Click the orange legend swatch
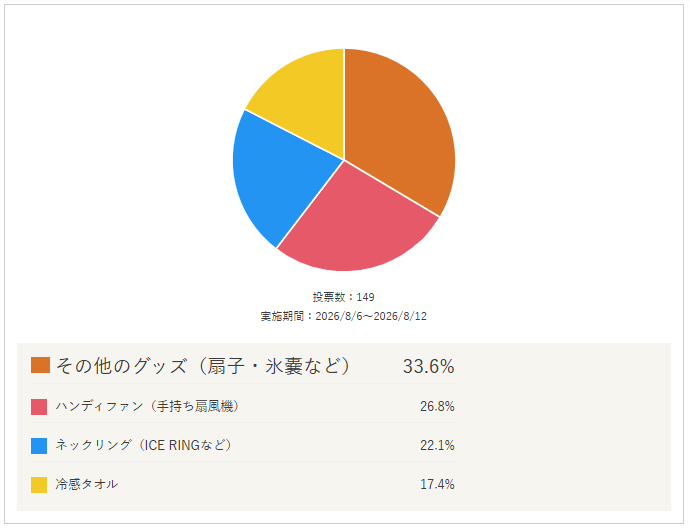The image size is (690, 531). (40, 365)
